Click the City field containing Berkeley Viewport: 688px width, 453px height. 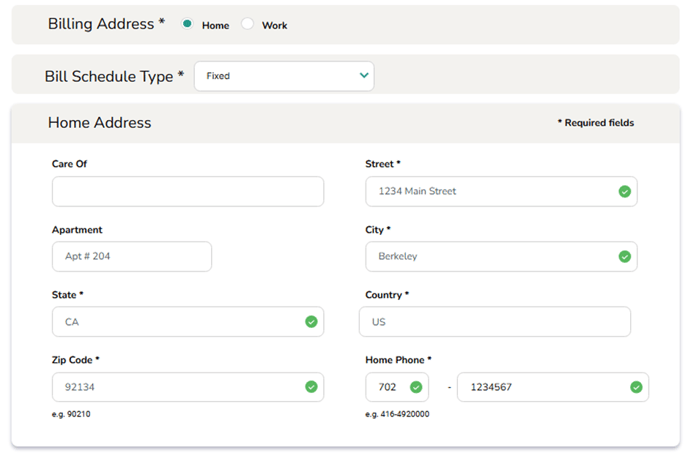click(x=488, y=256)
